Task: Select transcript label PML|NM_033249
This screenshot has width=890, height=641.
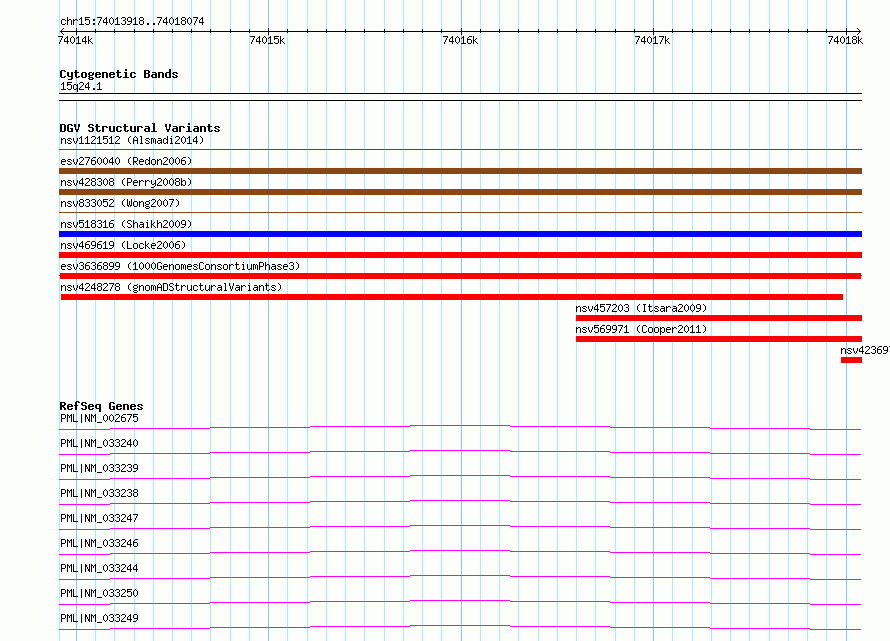Action: (x=99, y=618)
